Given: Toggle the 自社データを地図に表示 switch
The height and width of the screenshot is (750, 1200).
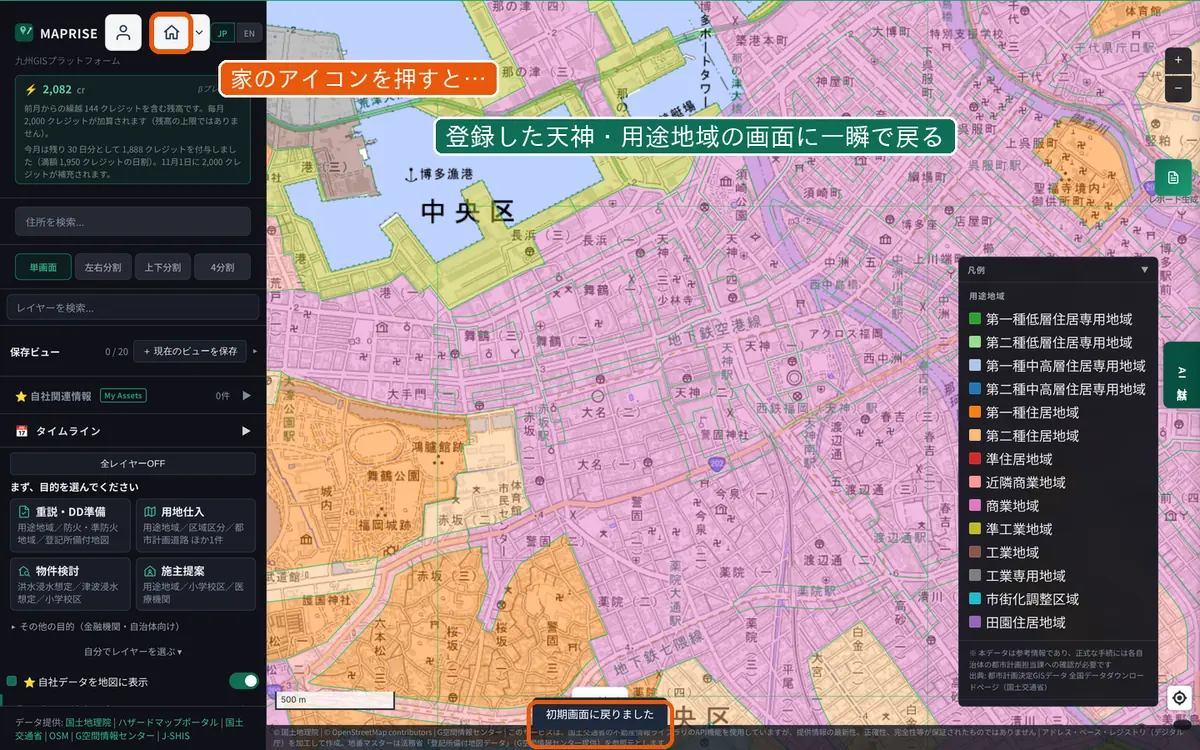Looking at the screenshot, I should pos(244,681).
